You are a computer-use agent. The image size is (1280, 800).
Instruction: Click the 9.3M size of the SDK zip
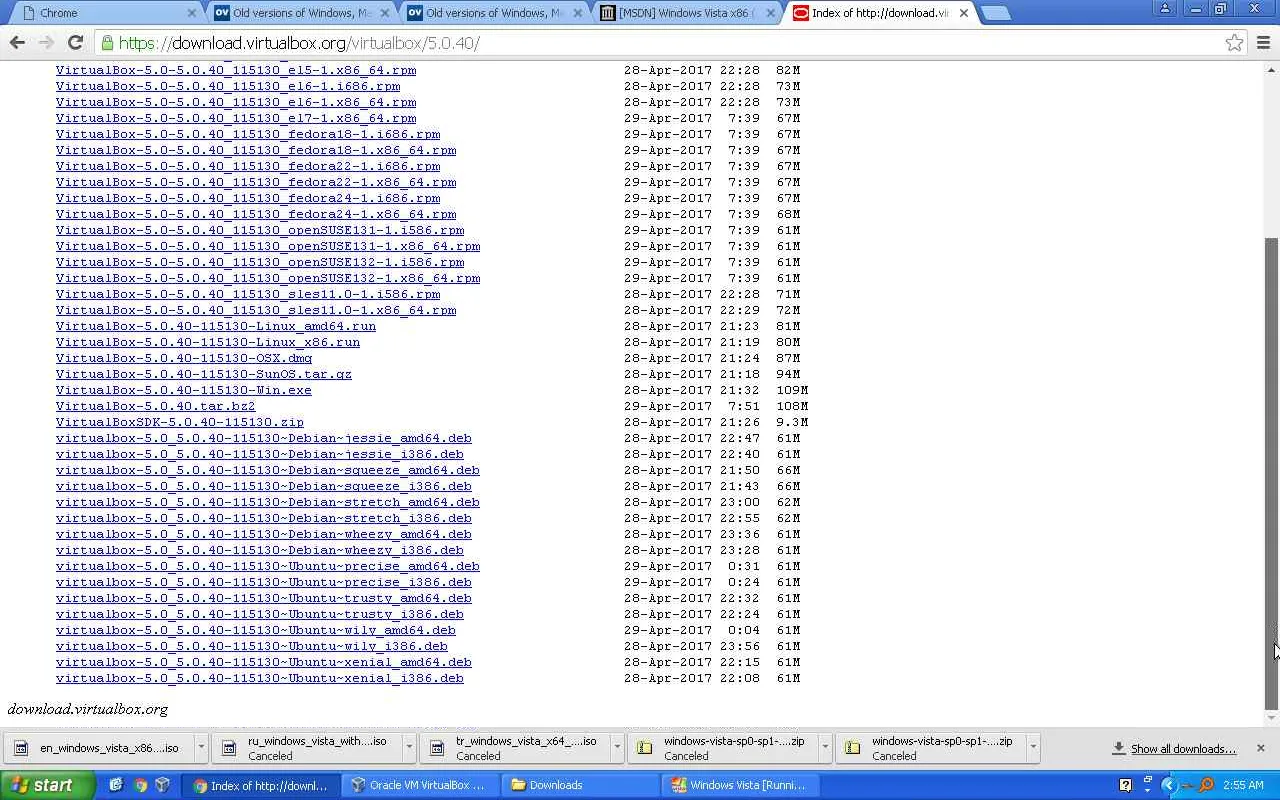click(x=792, y=422)
